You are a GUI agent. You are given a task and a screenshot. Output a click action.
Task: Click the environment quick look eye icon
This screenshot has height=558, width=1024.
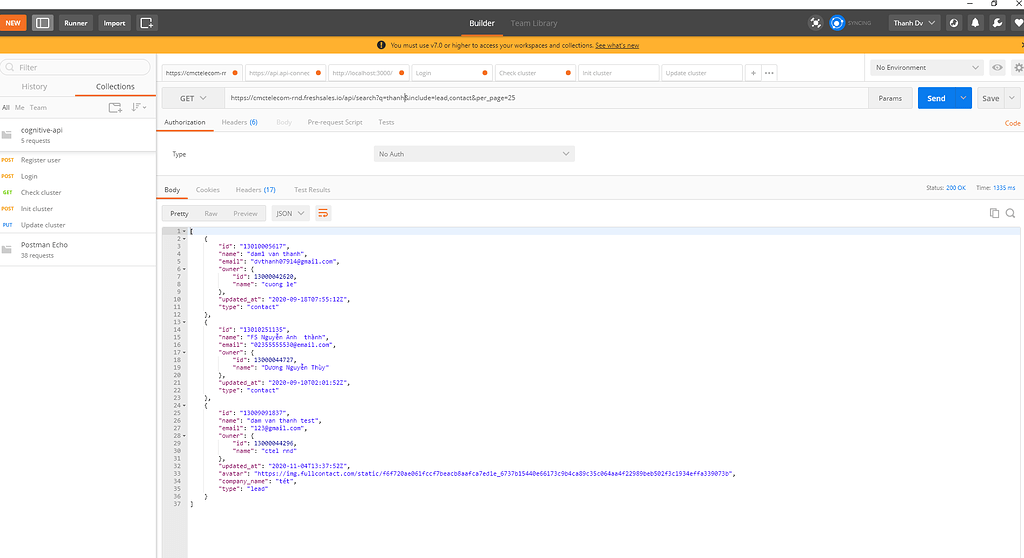pyautogui.click(x=997, y=68)
